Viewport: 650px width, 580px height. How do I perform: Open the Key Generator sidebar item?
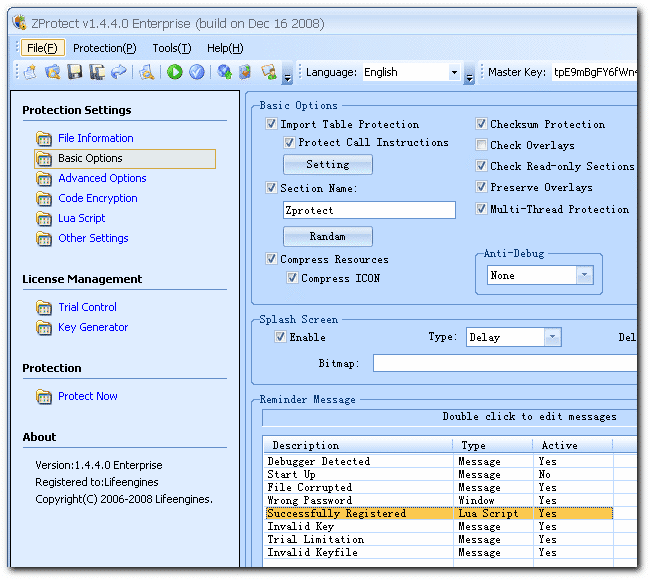coord(92,327)
